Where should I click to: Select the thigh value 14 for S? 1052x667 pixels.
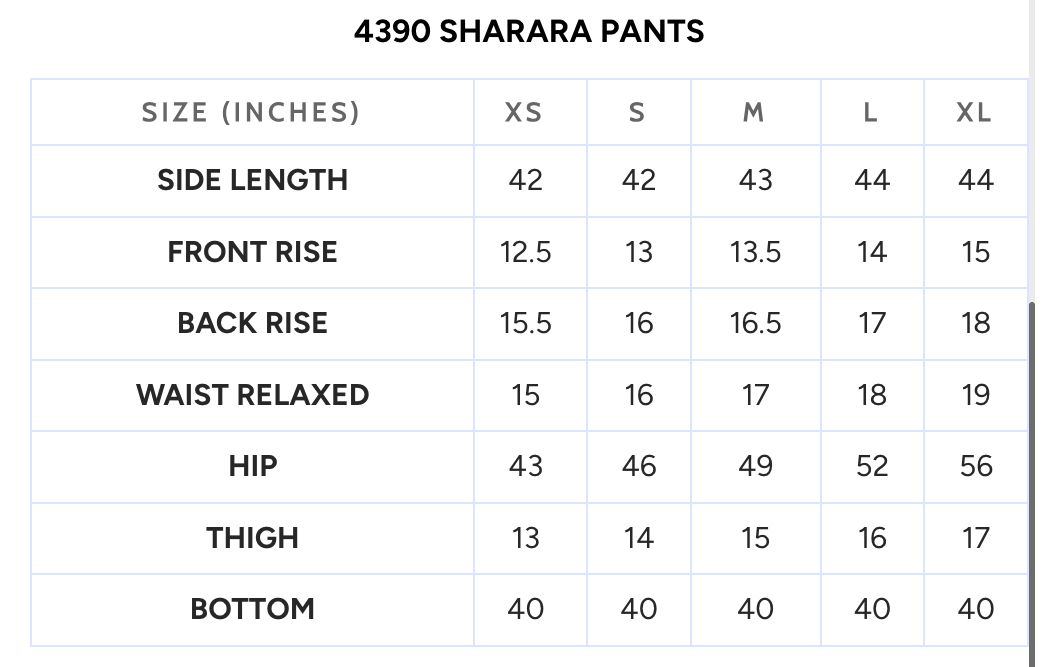point(639,538)
